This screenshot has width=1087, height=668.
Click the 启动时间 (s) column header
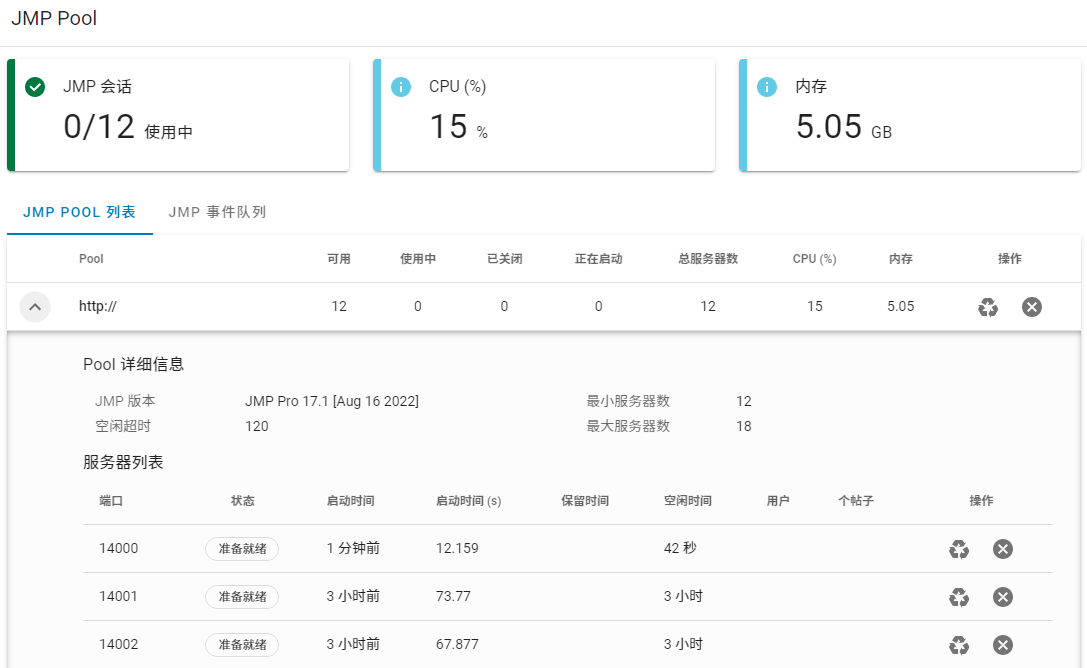tap(468, 501)
